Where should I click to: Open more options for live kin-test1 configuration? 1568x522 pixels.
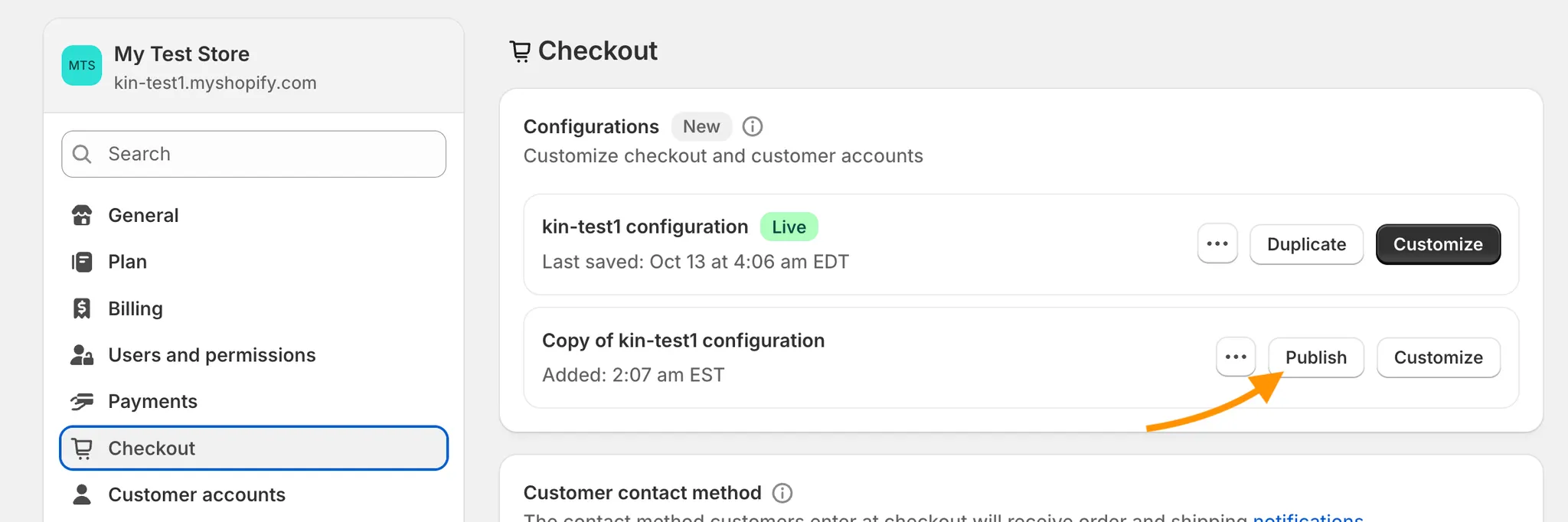(1217, 244)
